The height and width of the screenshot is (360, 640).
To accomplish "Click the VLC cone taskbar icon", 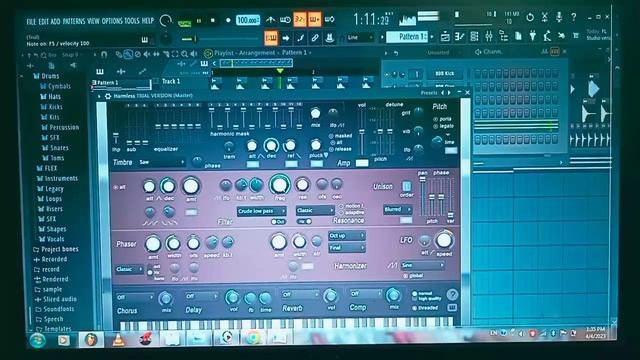I will [x=118, y=340].
